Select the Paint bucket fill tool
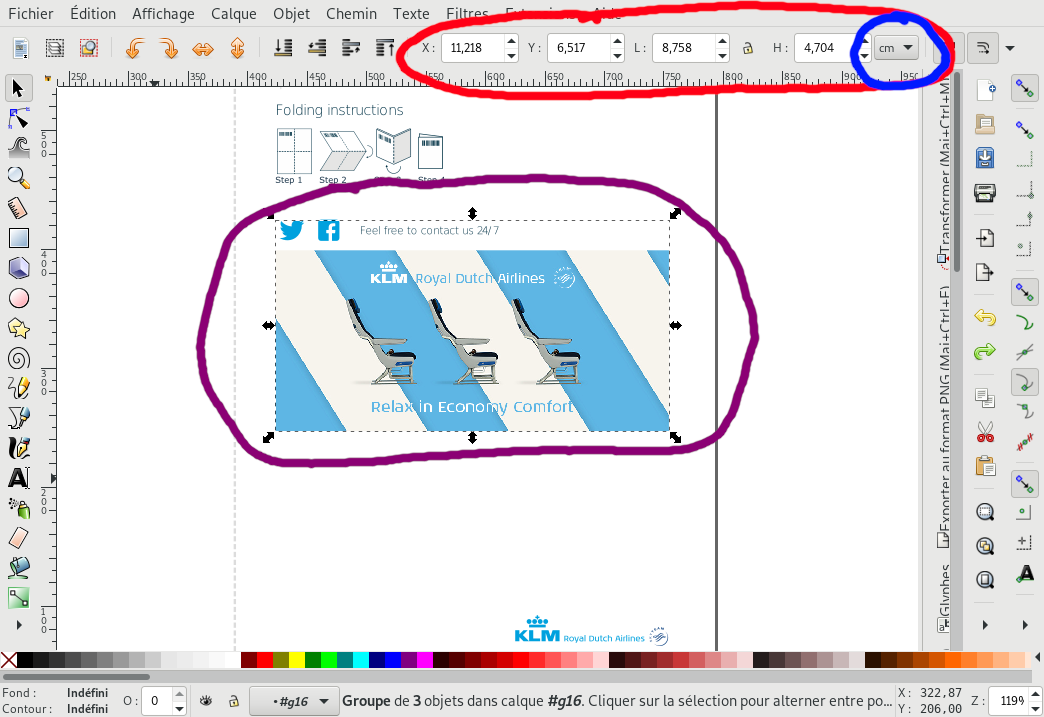 pyautogui.click(x=19, y=567)
